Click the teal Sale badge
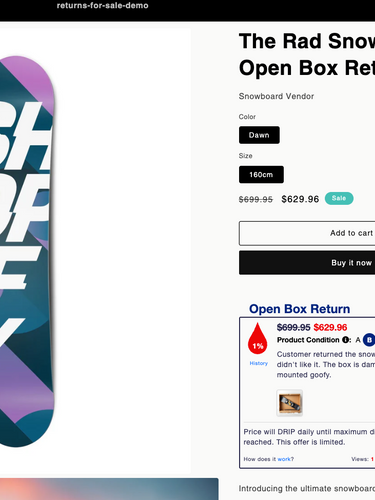Screen dimensions: 375x500 click(x=339, y=198)
